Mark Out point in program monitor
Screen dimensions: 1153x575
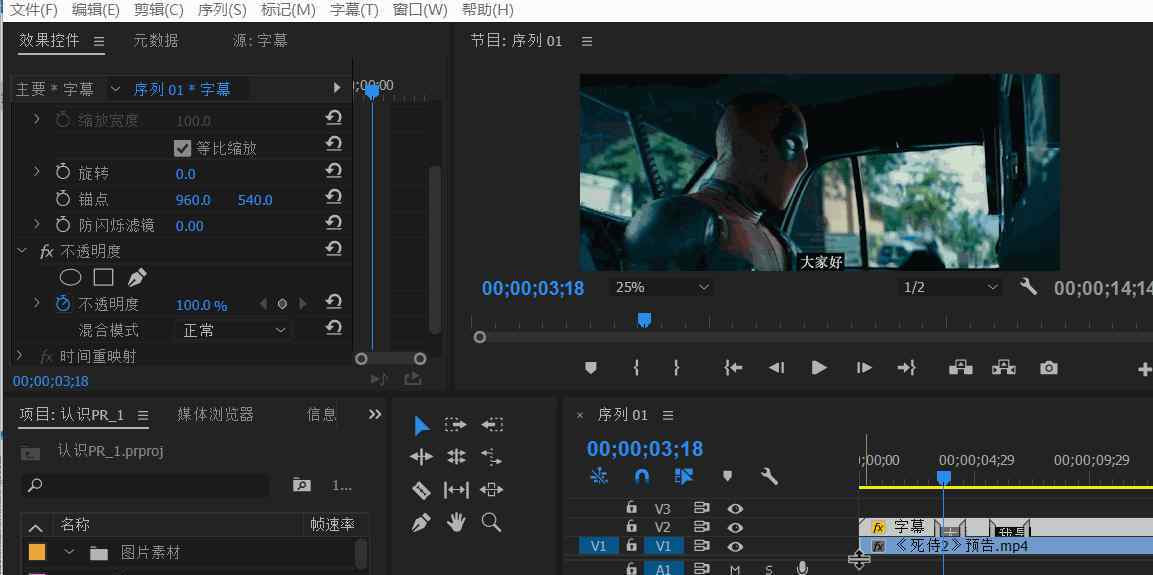[677, 368]
